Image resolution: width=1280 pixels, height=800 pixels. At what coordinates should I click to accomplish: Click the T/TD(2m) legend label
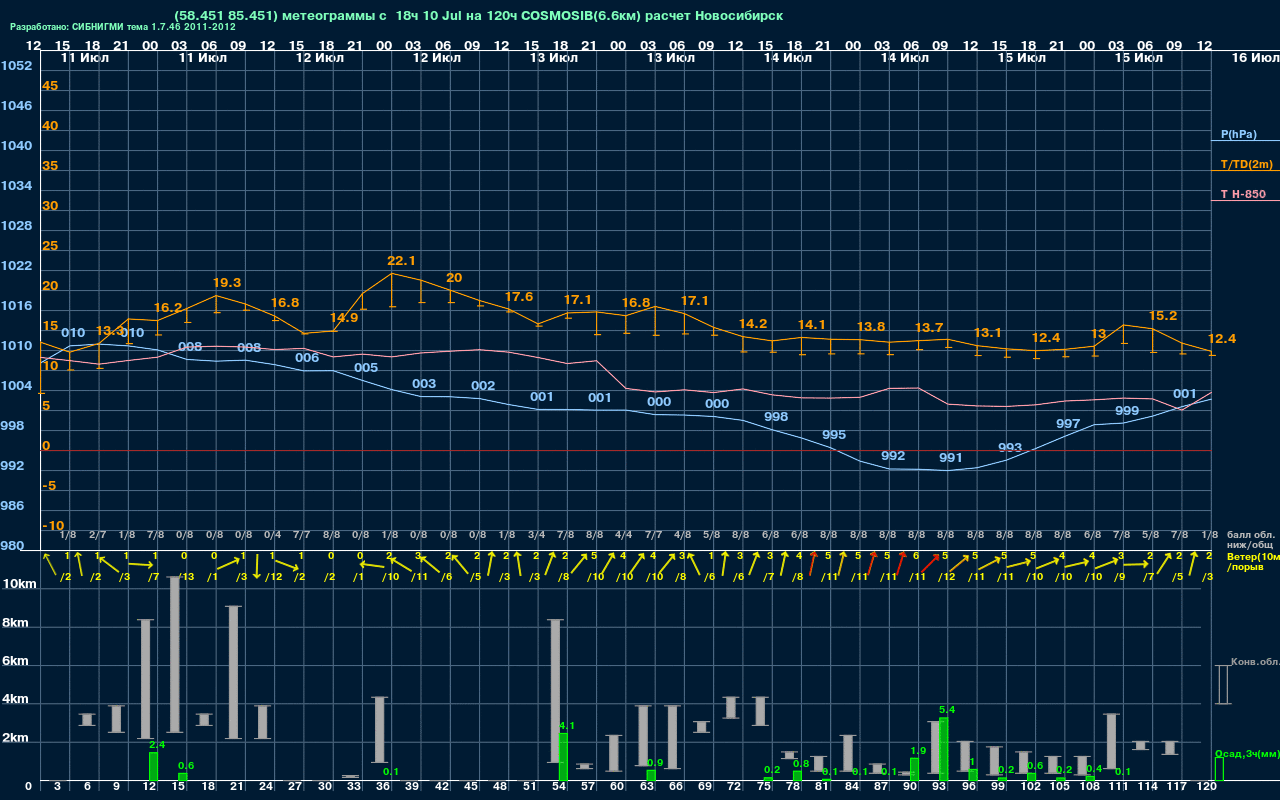pyautogui.click(x=1247, y=164)
